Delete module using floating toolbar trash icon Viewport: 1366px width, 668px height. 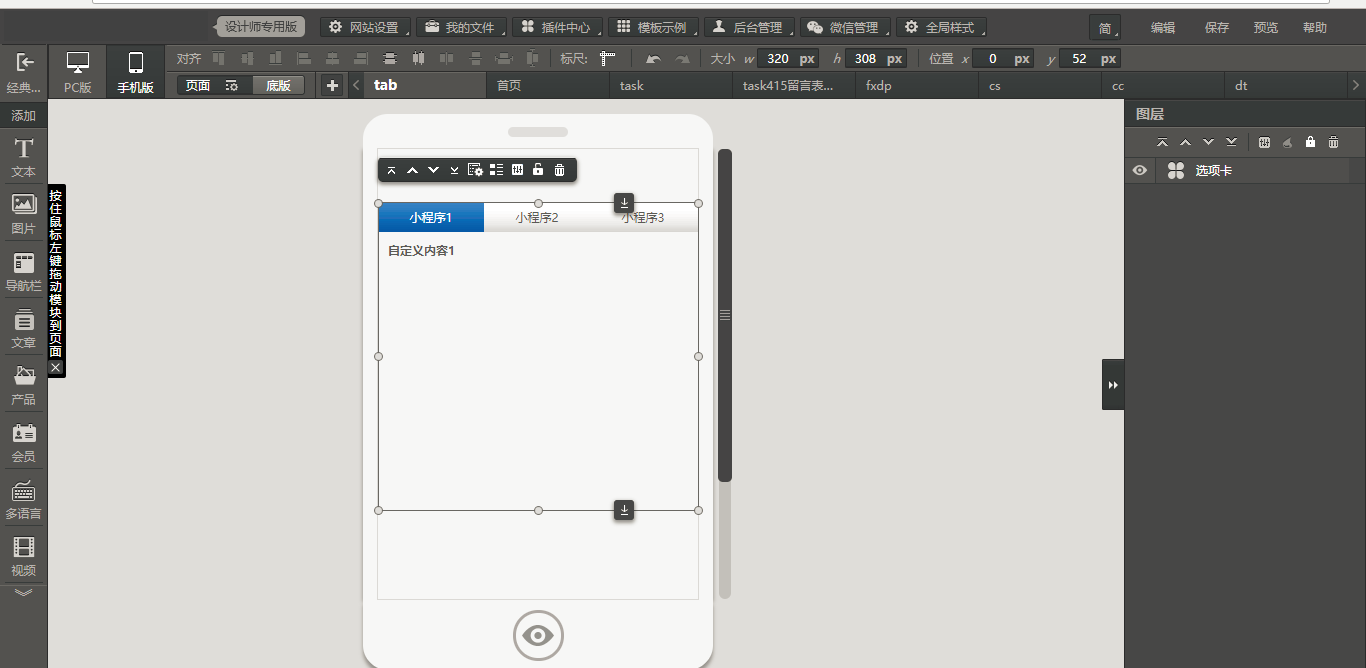coord(559,170)
